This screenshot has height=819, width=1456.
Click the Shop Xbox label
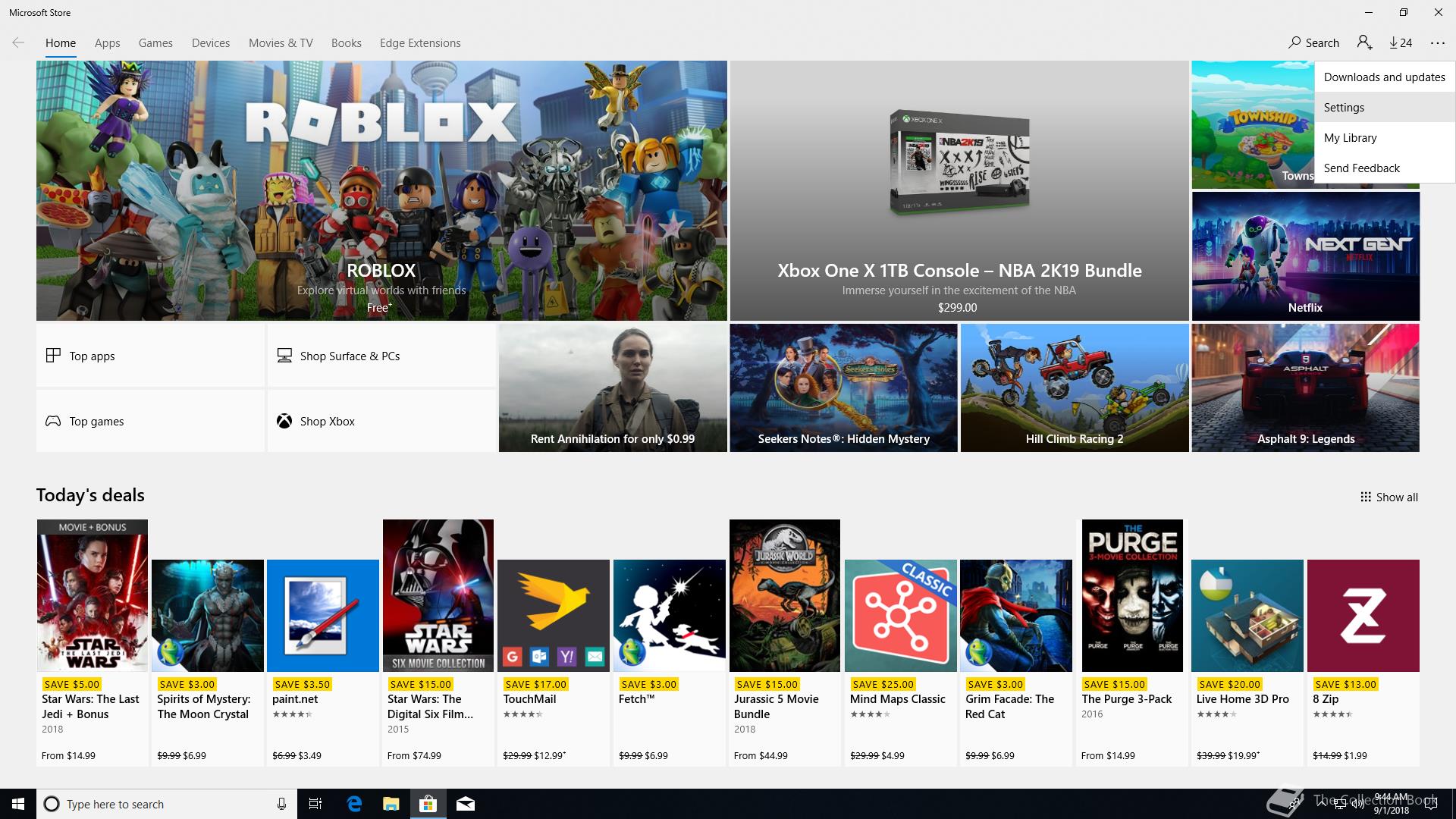327,422
